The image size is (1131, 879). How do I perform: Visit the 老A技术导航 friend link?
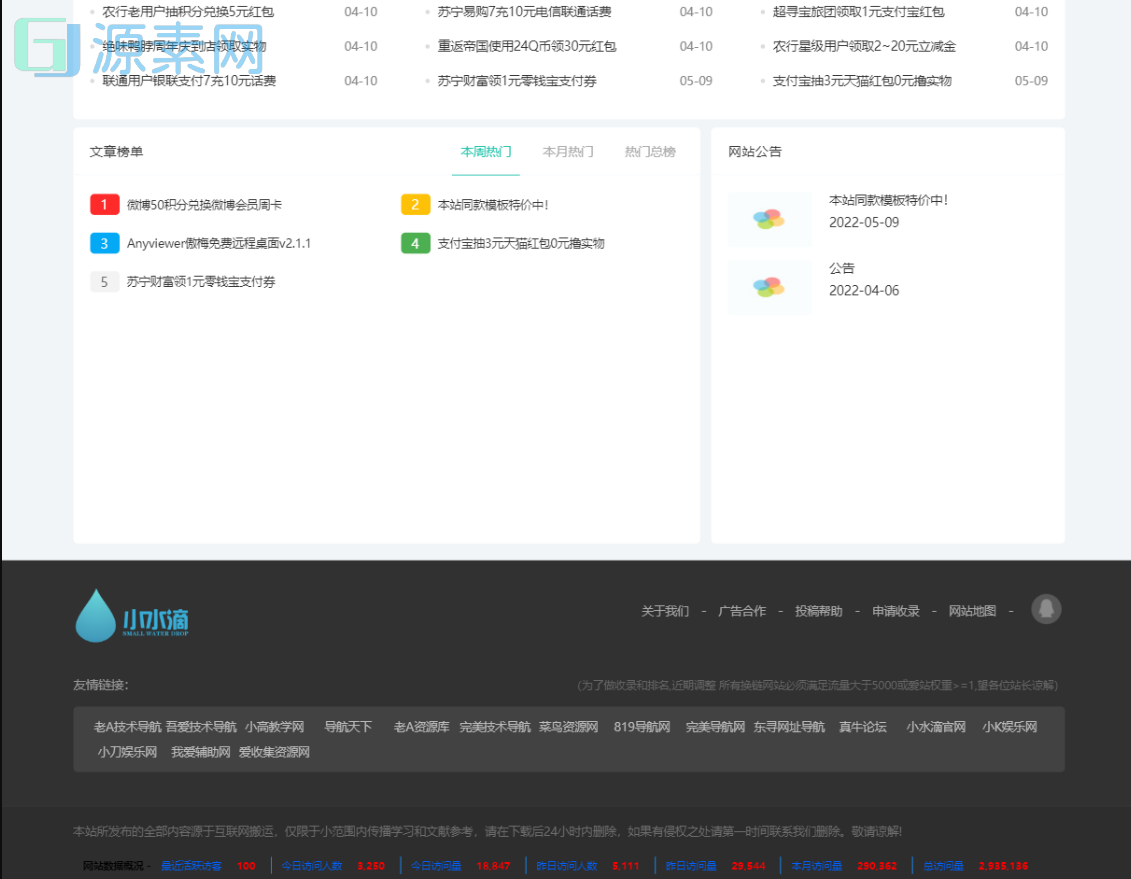124,727
